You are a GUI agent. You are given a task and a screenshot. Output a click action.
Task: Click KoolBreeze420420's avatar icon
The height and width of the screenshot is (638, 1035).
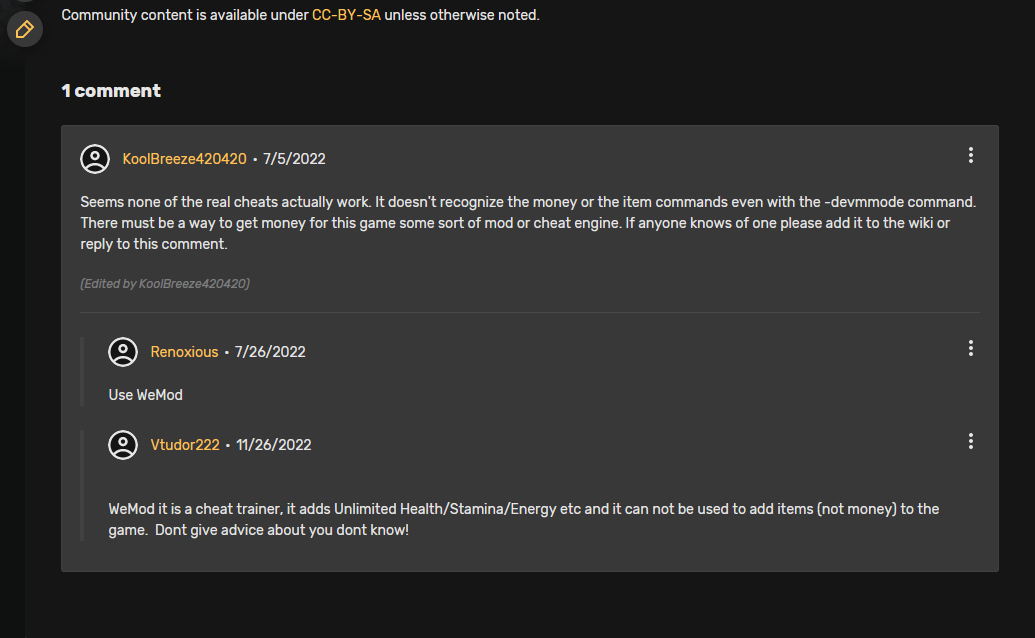click(95, 159)
